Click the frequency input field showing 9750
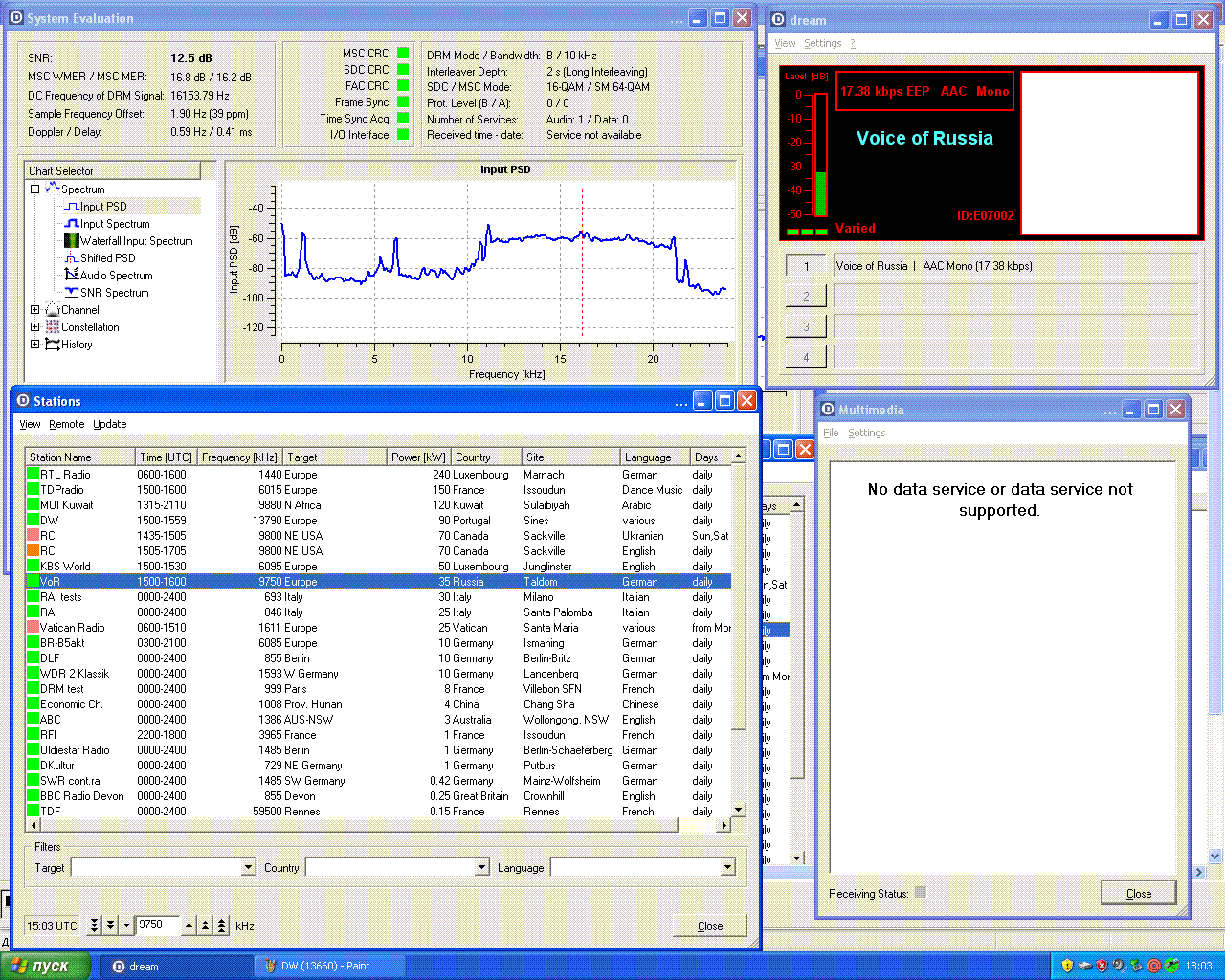Viewport: 1225px width, 980px height. tap(157, 925)
